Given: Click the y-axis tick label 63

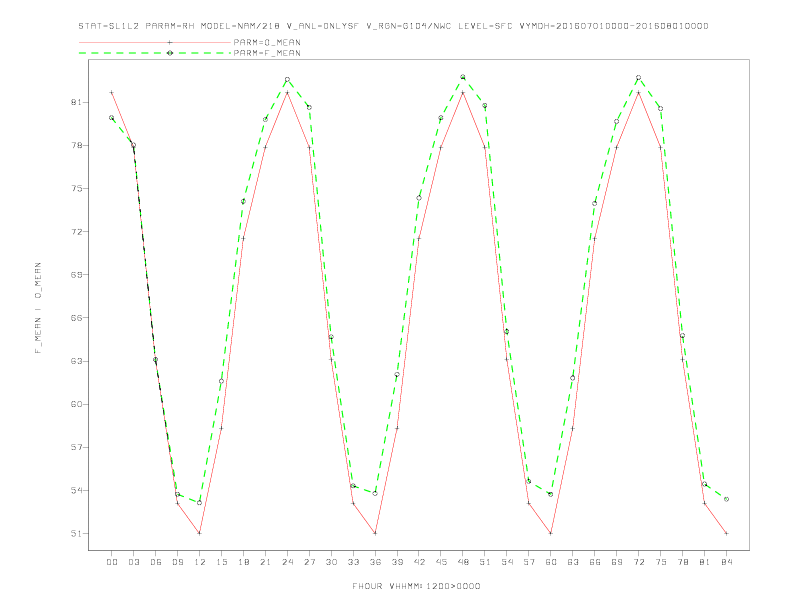Looking at the screenshot, I should (76, 361).
